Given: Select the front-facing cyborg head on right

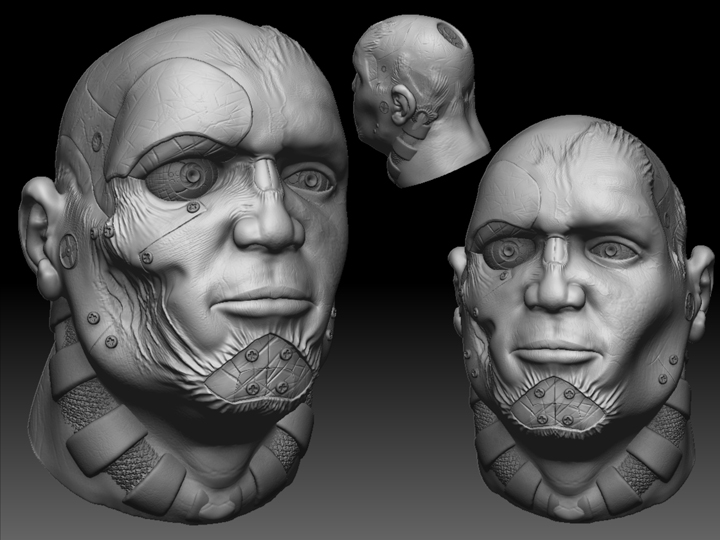Looking at the screenshot, I should 581,321.
